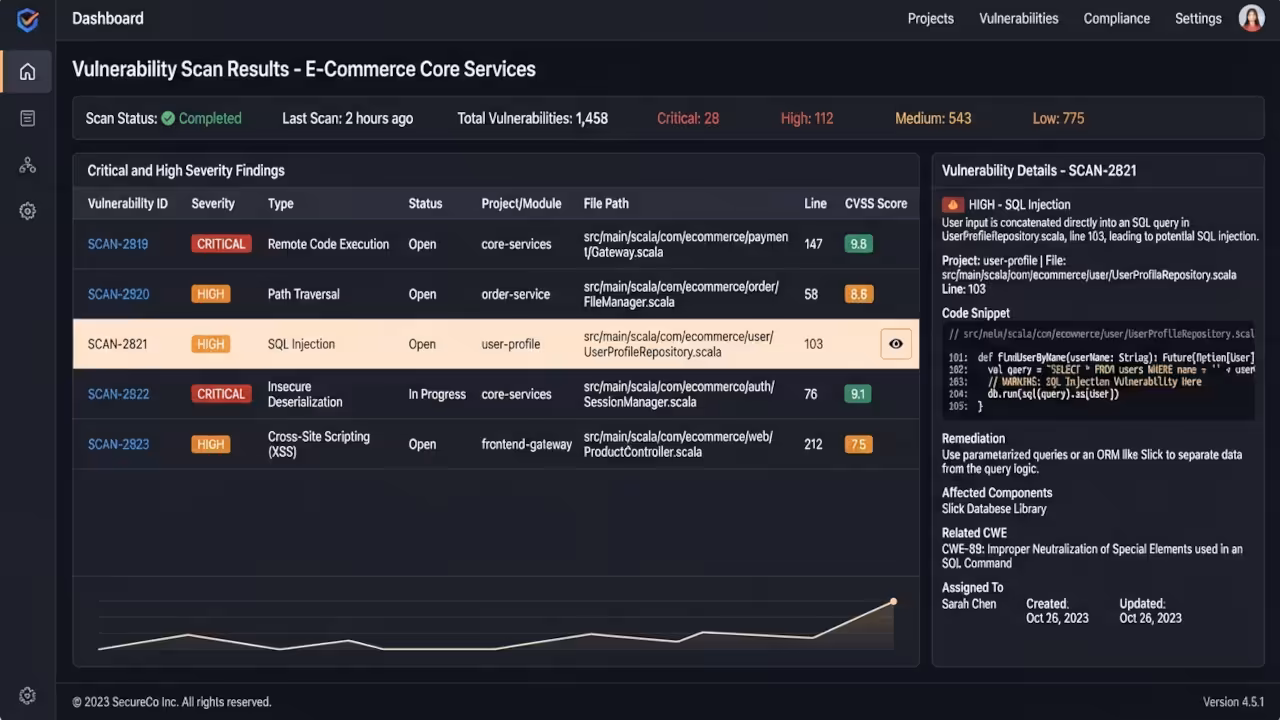Open the reports list sidebar icon

[28, 118]
